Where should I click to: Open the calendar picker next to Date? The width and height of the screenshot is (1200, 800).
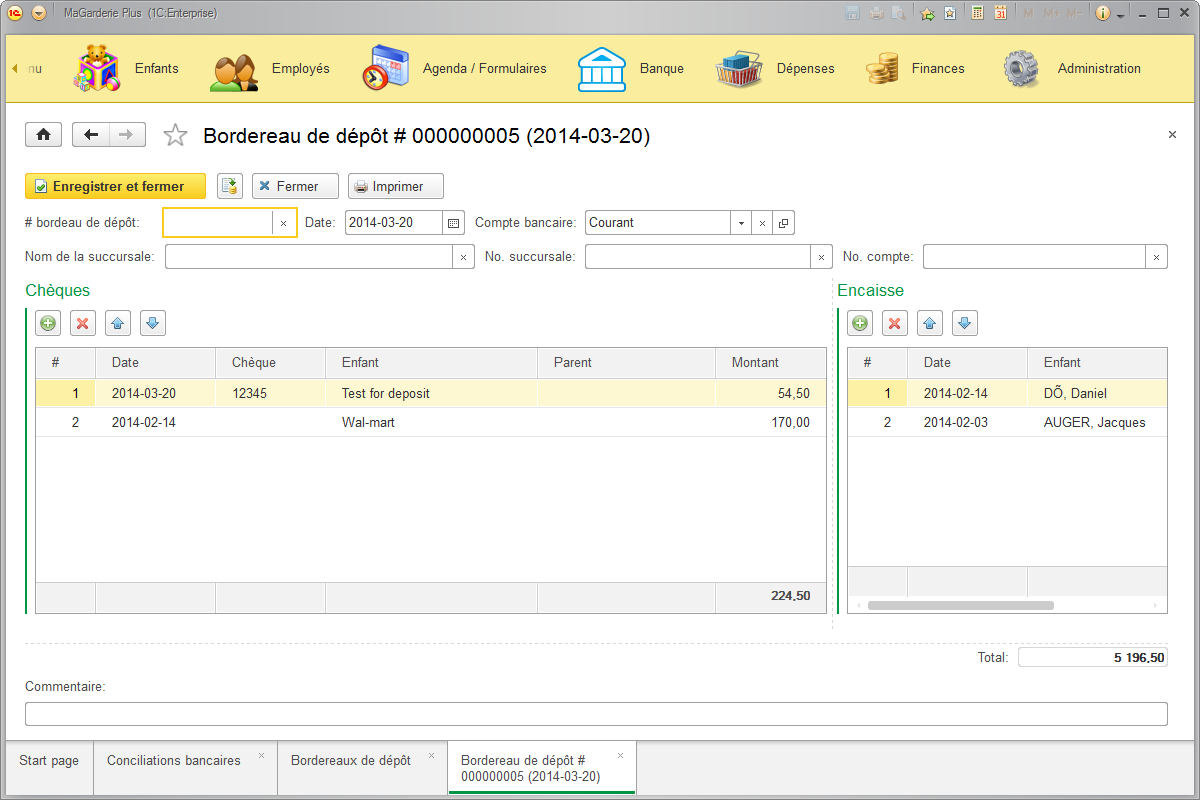coord(453,222)
